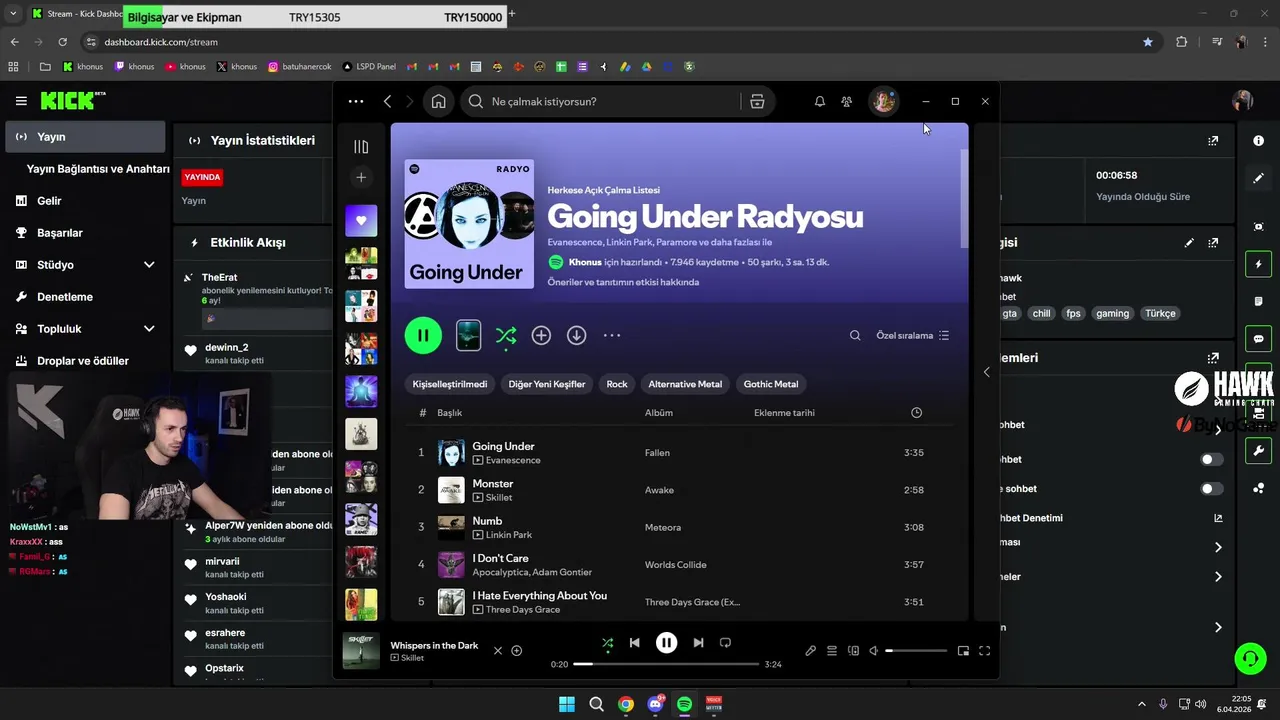
Task: Open the Worlds Collide album link
Action: [676, 565]
